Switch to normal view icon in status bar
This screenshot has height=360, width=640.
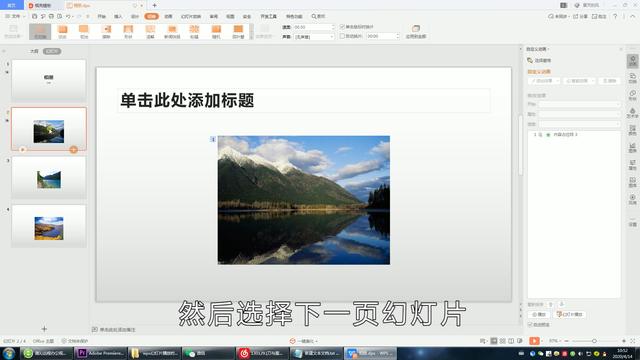[493, 341]
